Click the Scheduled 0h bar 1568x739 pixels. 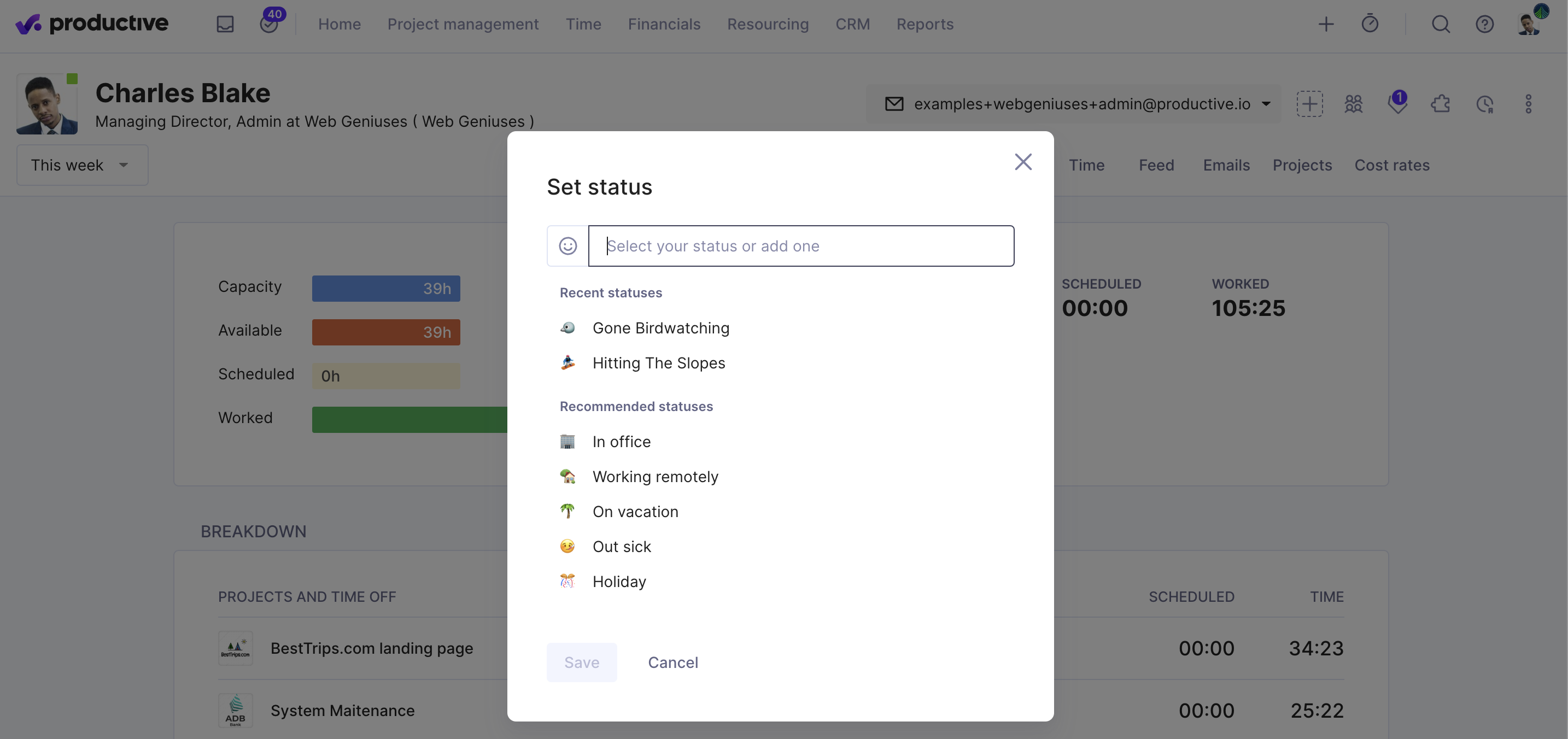(x=386, y=376)
